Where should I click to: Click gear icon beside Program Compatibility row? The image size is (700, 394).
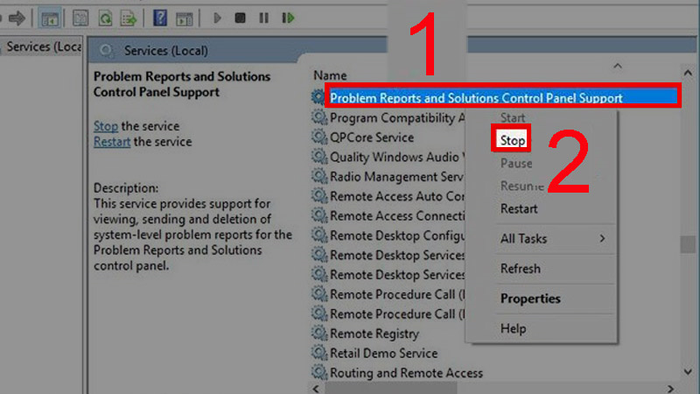click(x=319, y=117)
